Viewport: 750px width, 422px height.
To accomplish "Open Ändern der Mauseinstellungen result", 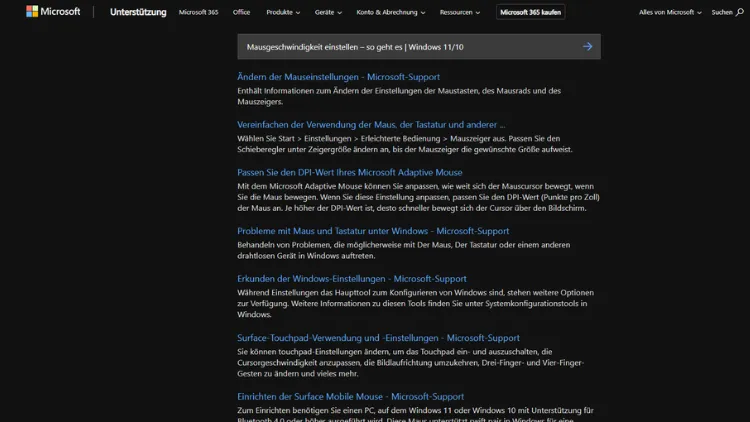I will click(338, 77).
